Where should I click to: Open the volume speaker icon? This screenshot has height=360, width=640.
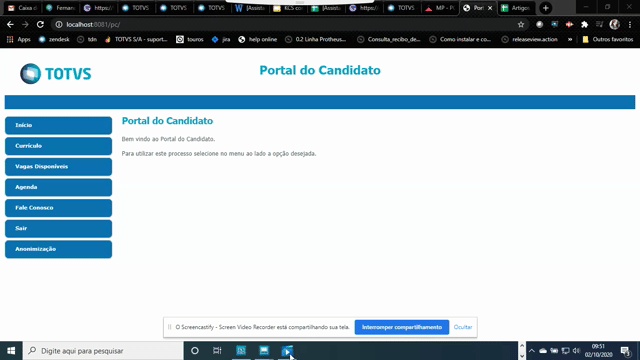point(576,351)
